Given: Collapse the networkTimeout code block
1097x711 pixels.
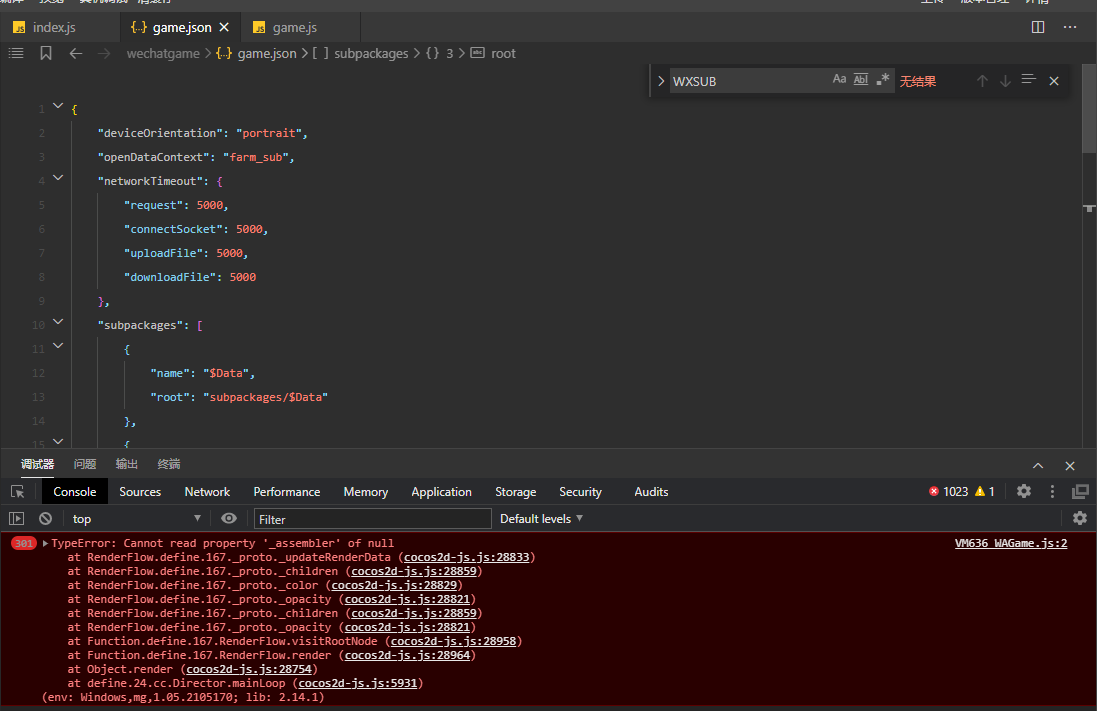Looking at the screenshot, I should (x=58, y=178).
